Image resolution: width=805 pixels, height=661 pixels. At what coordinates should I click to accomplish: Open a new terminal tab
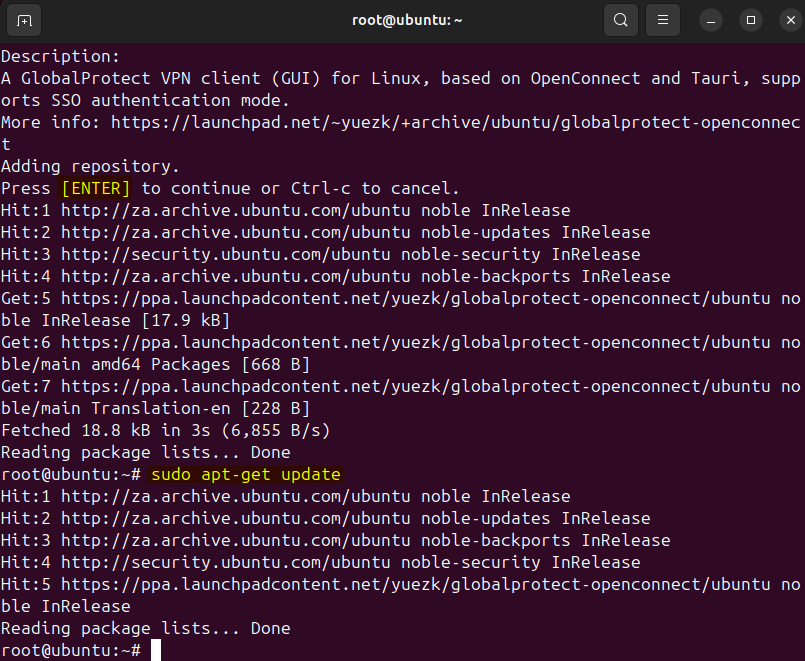(25, 20)
